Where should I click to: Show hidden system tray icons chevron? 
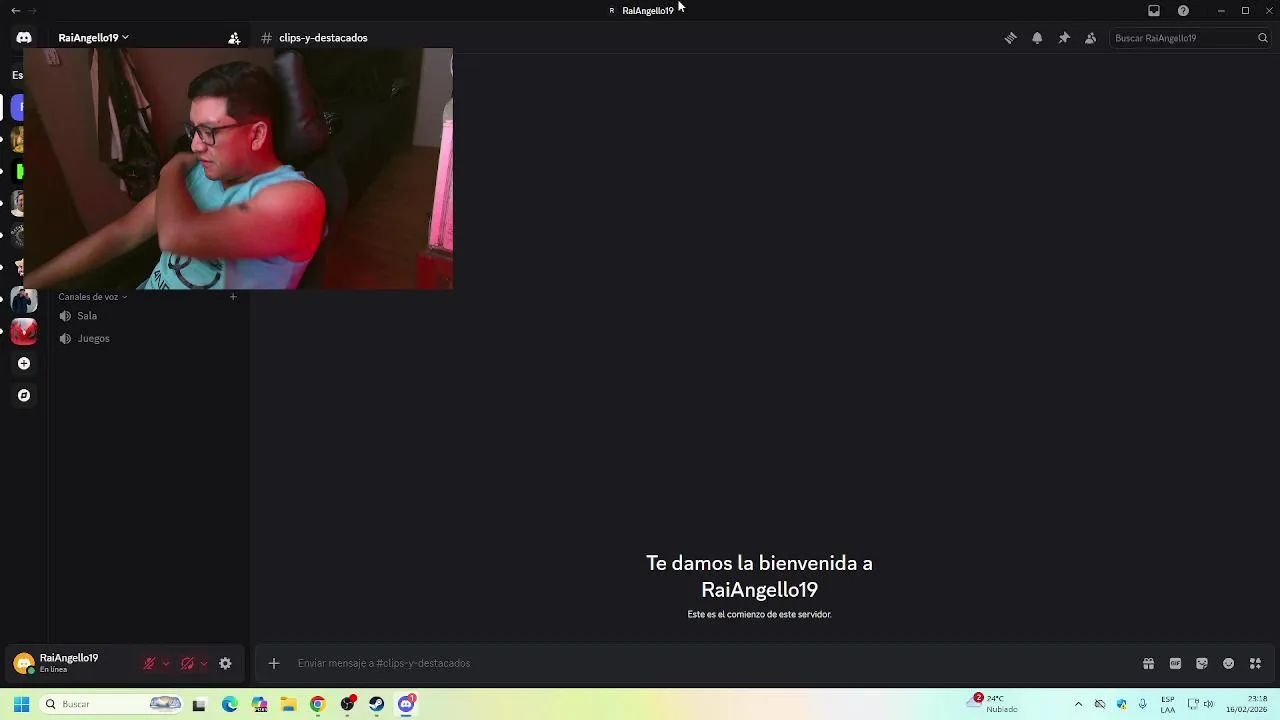(1078, 704)
